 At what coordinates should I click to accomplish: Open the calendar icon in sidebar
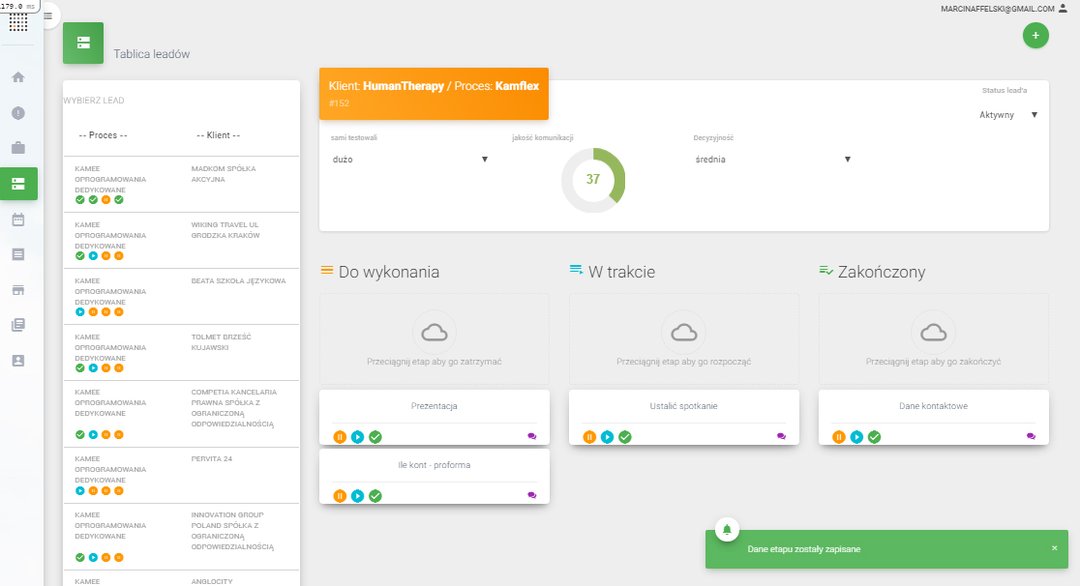coord(18,219)
